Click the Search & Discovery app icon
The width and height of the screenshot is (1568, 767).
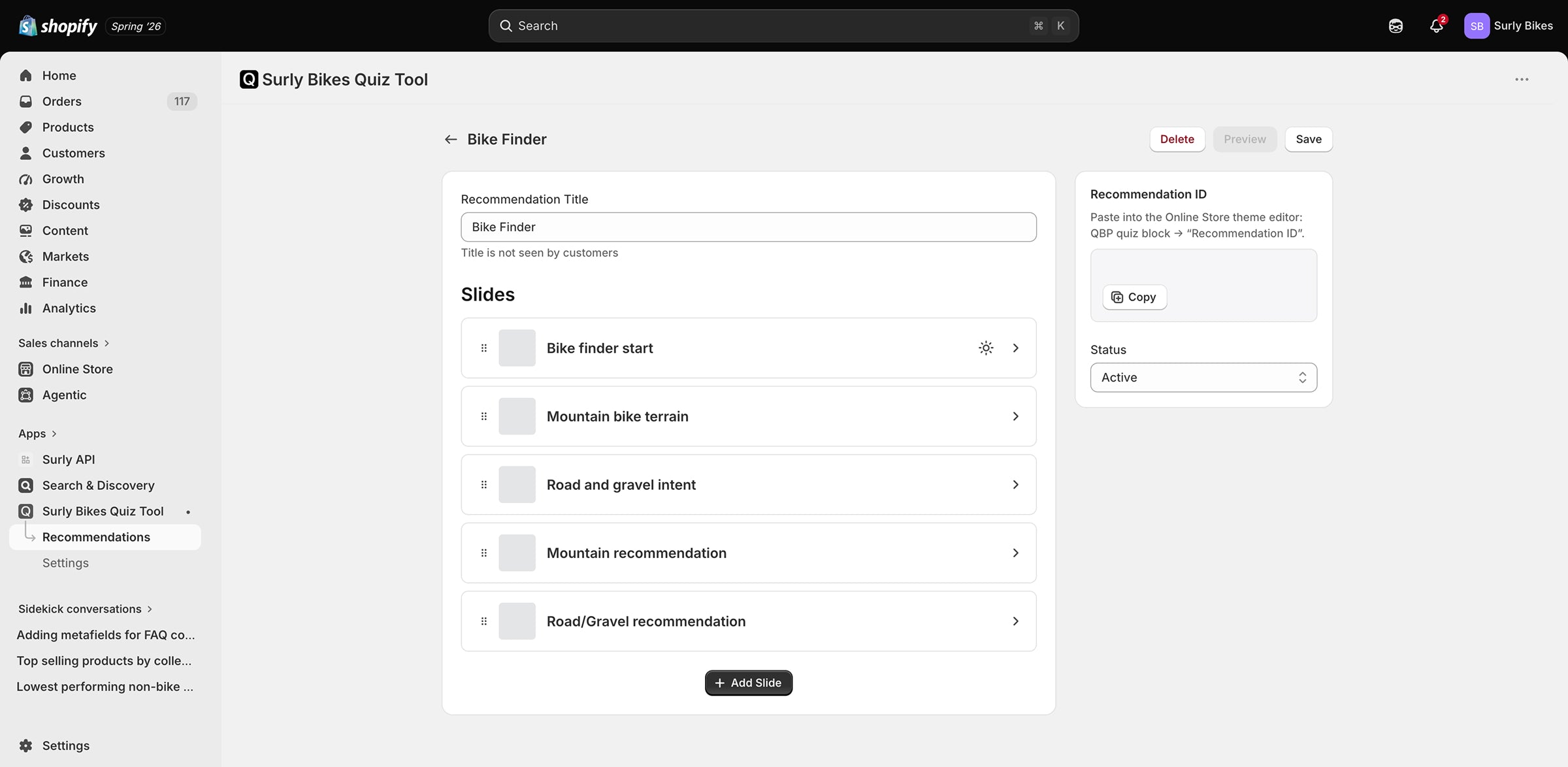tap(25, 485)
